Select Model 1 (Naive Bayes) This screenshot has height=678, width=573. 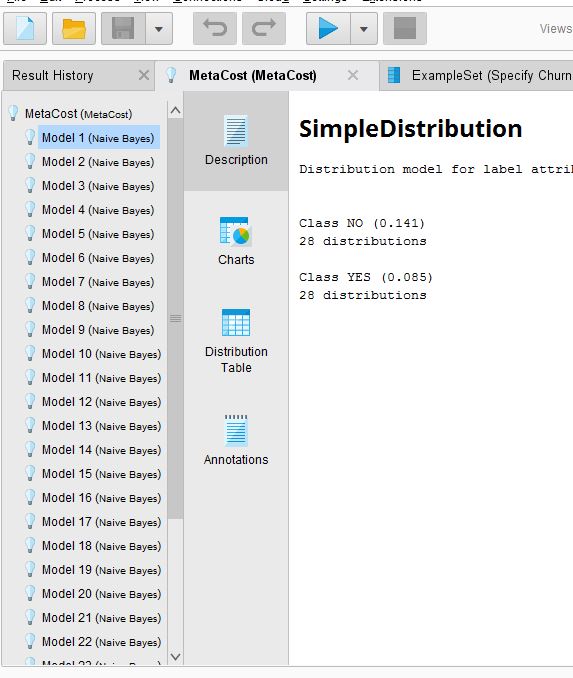(98, 138)
